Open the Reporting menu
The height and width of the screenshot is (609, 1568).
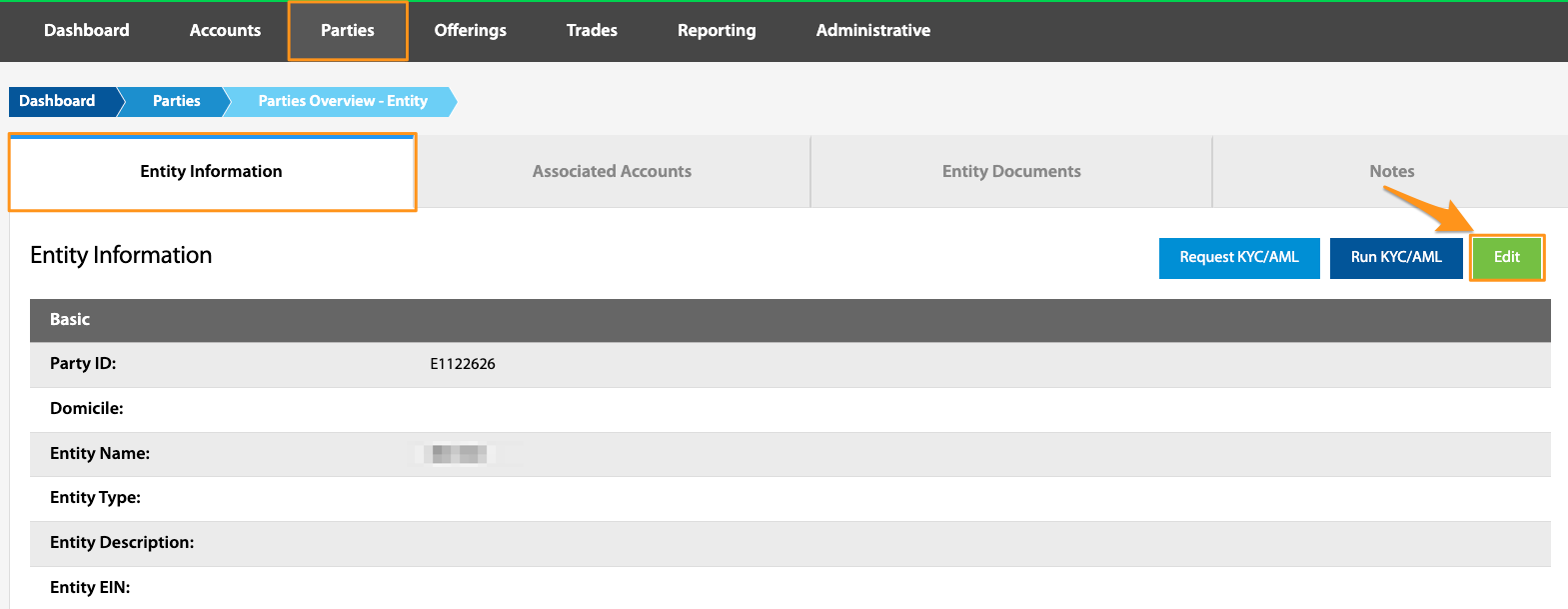pyautogui.click(x=717, y=30)
